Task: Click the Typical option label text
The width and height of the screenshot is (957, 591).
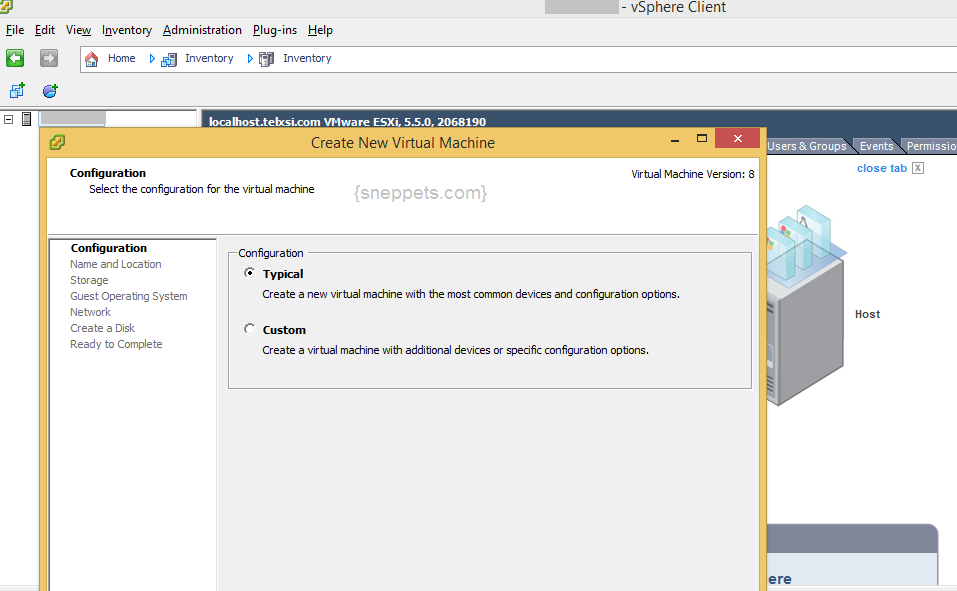Action: point(283,274)
